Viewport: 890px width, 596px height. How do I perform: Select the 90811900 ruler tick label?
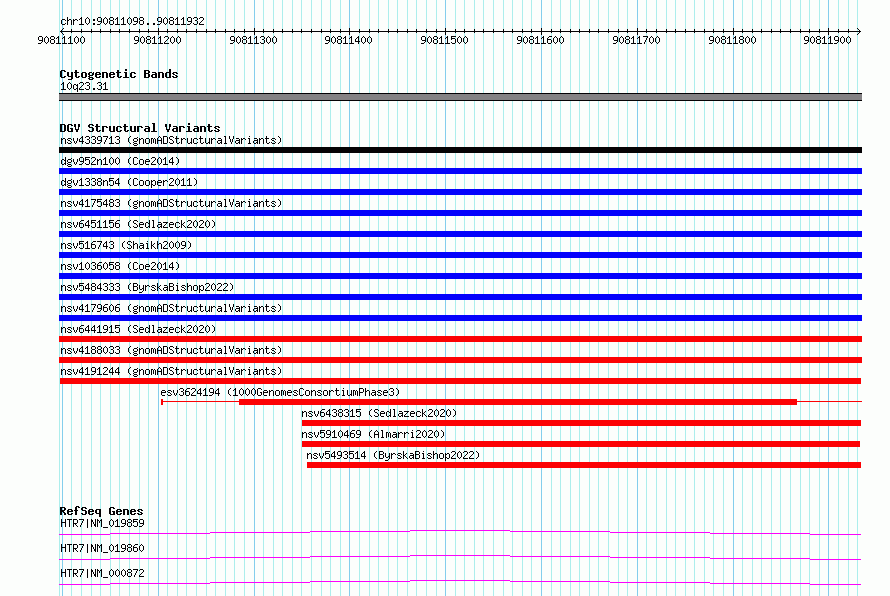coord(828,40)
